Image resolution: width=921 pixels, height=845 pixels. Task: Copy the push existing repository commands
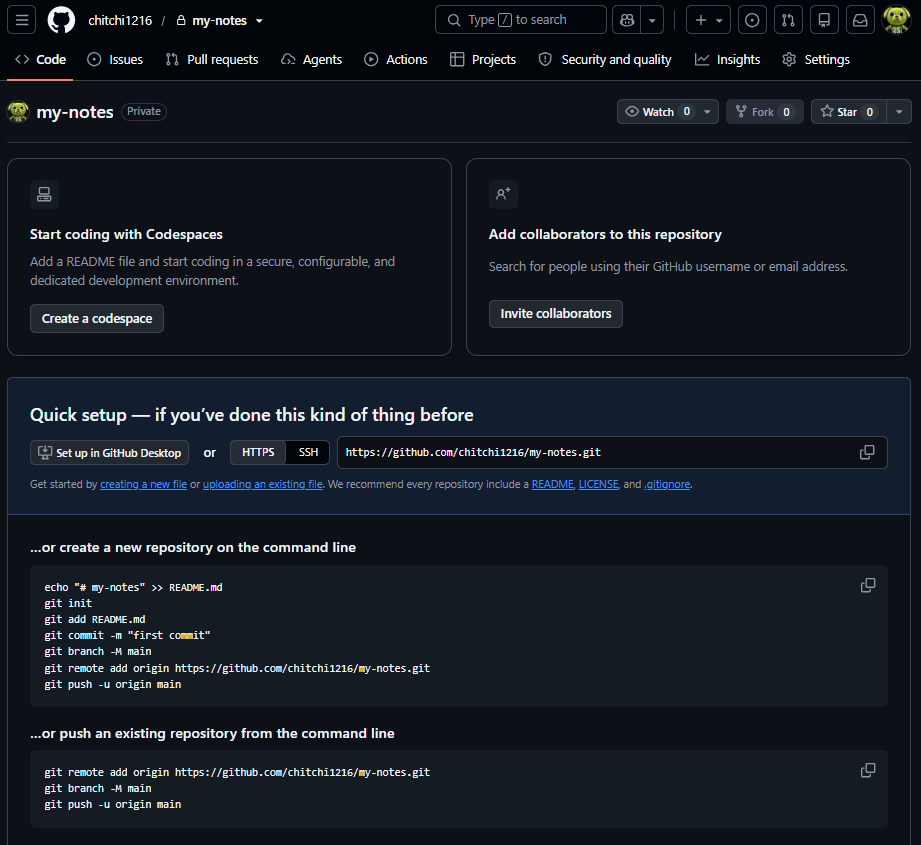pos(868,770)
